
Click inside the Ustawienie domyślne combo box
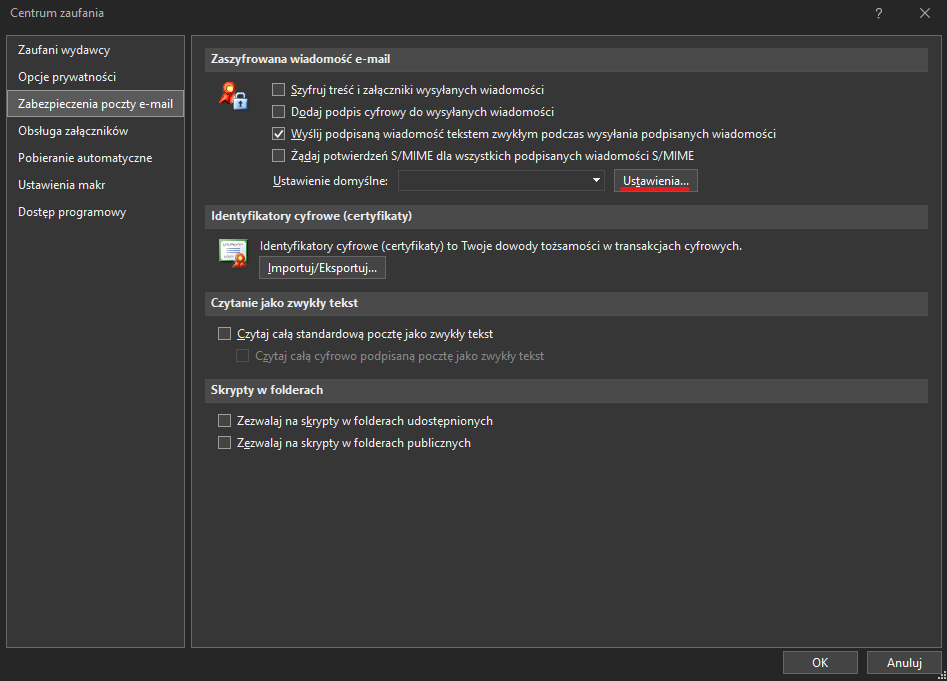(501, 181)
